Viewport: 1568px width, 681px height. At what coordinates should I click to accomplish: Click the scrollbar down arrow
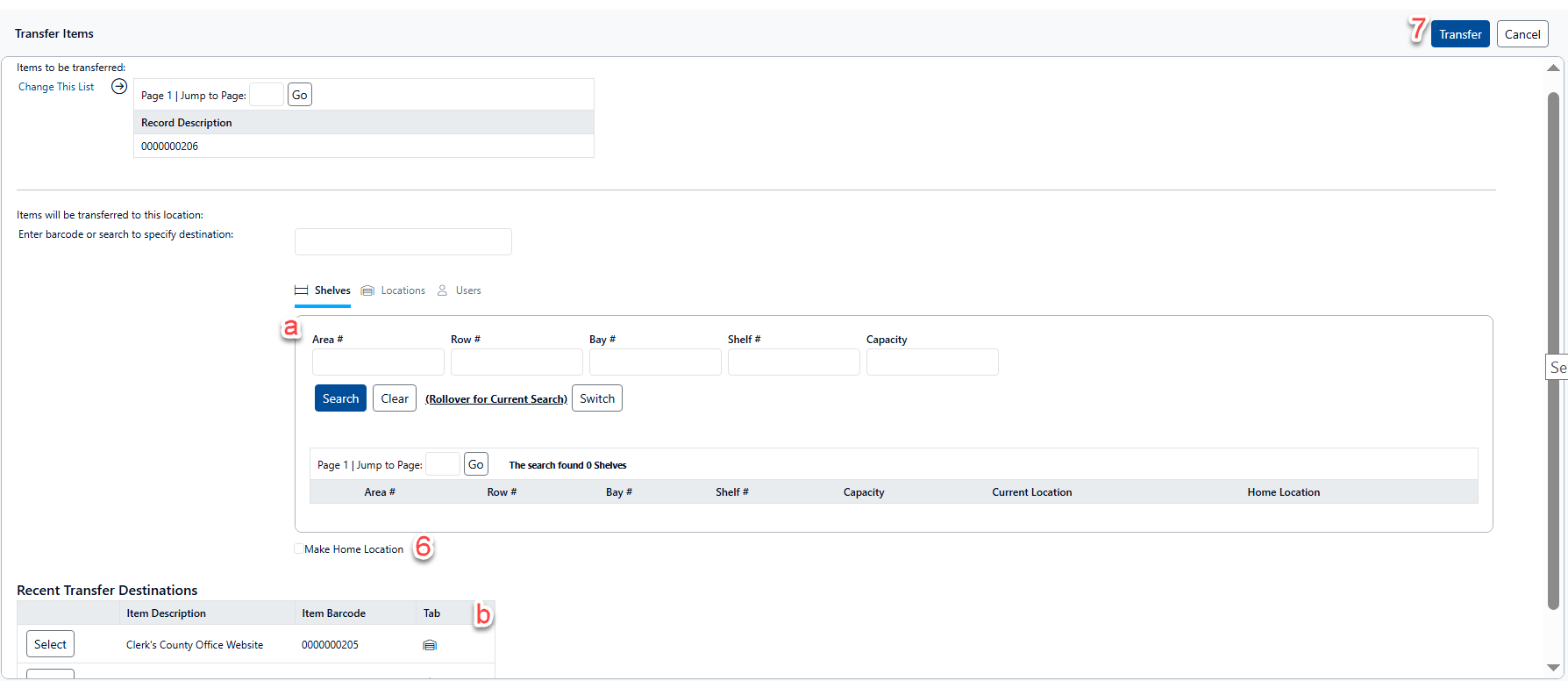(1553, 668)
